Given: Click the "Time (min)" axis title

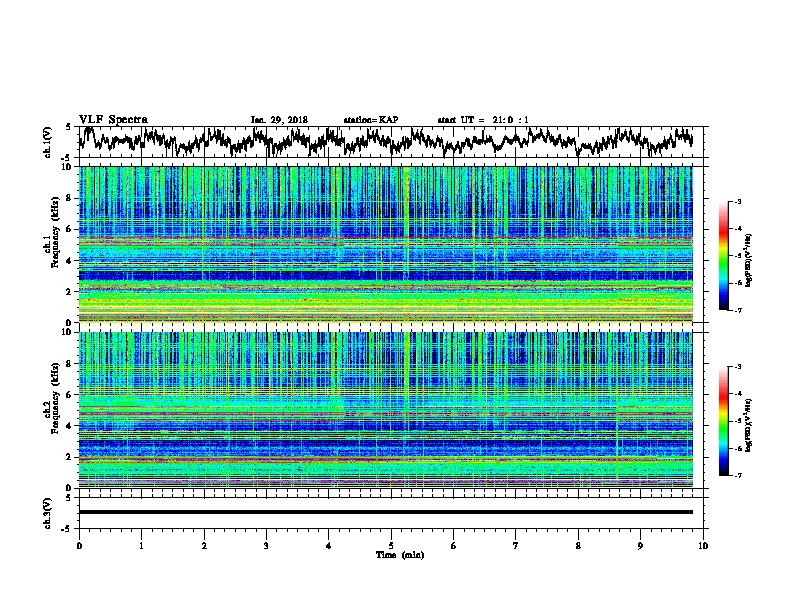Looking at the screenshot, I should click(x=400, y=555).
